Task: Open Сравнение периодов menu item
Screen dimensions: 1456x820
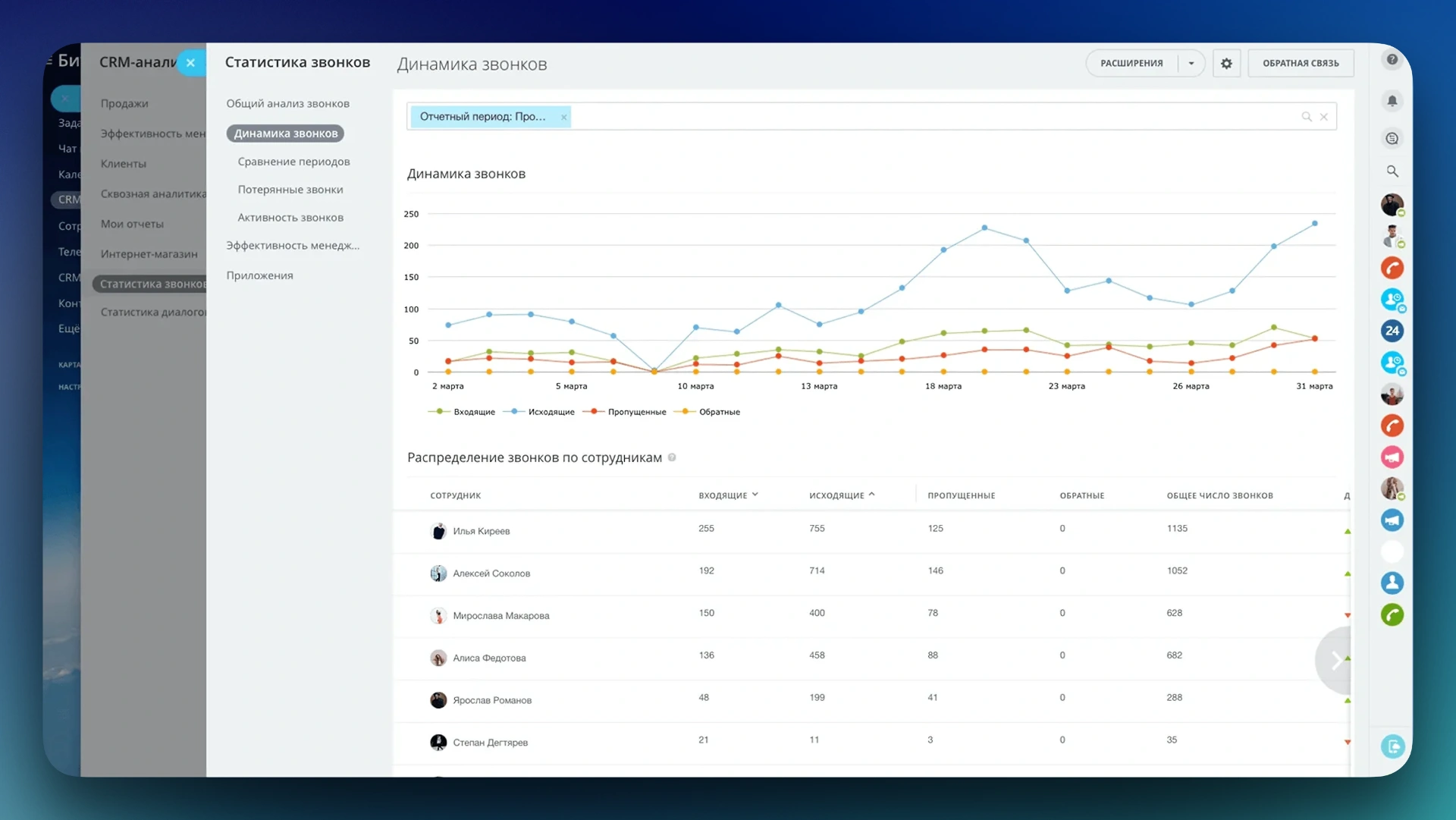Action: point(293,162)
